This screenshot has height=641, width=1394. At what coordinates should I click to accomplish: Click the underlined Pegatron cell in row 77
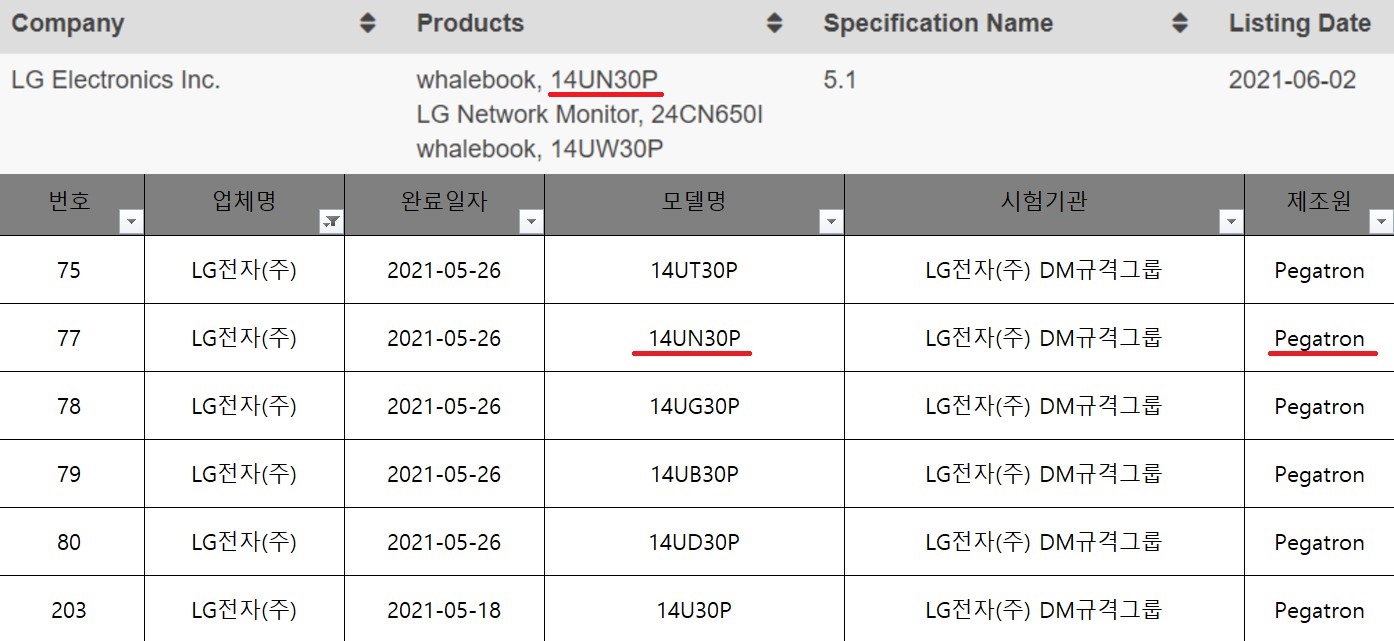tap(1319, 339)
